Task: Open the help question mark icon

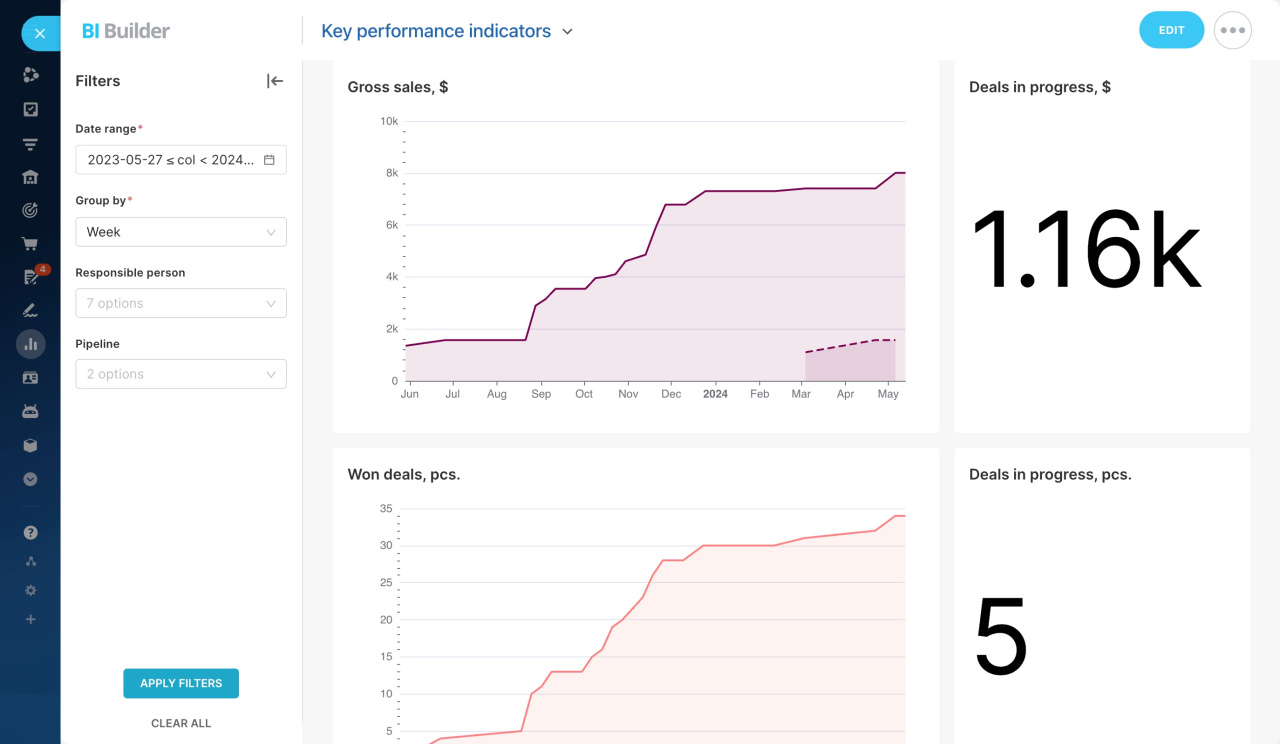Action: [x=30, y=533]
